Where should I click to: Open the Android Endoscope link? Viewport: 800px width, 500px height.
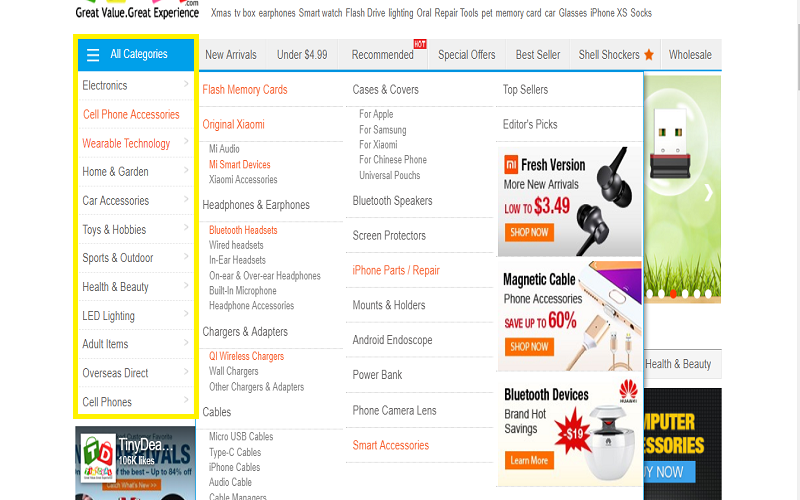pos(392,340)
